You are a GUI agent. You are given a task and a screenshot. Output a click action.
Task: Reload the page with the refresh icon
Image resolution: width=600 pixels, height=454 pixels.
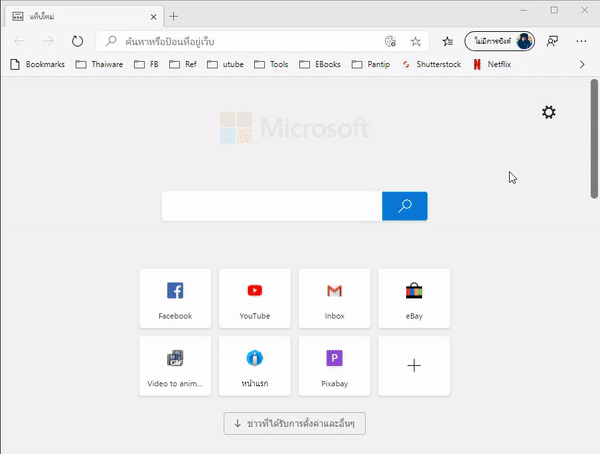(x=77, y=41)
